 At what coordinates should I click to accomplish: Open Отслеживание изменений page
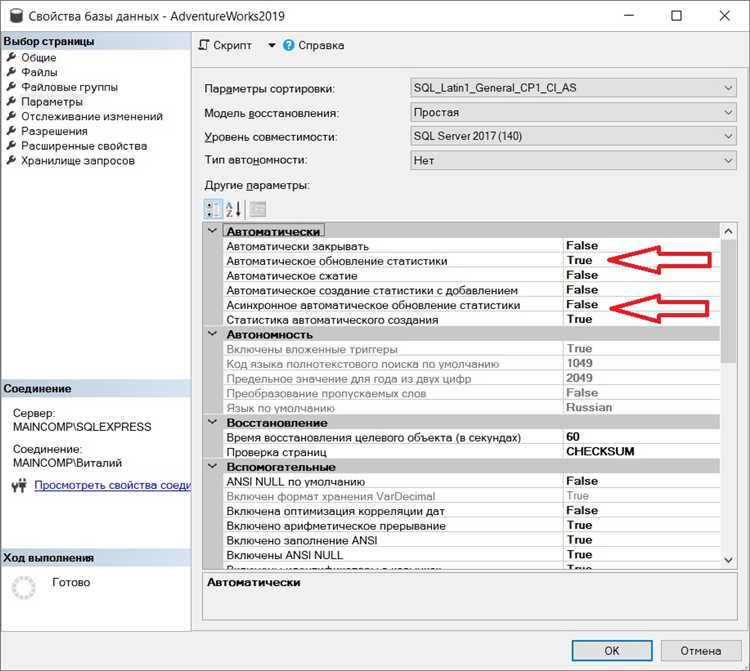[x=92, y=117]
